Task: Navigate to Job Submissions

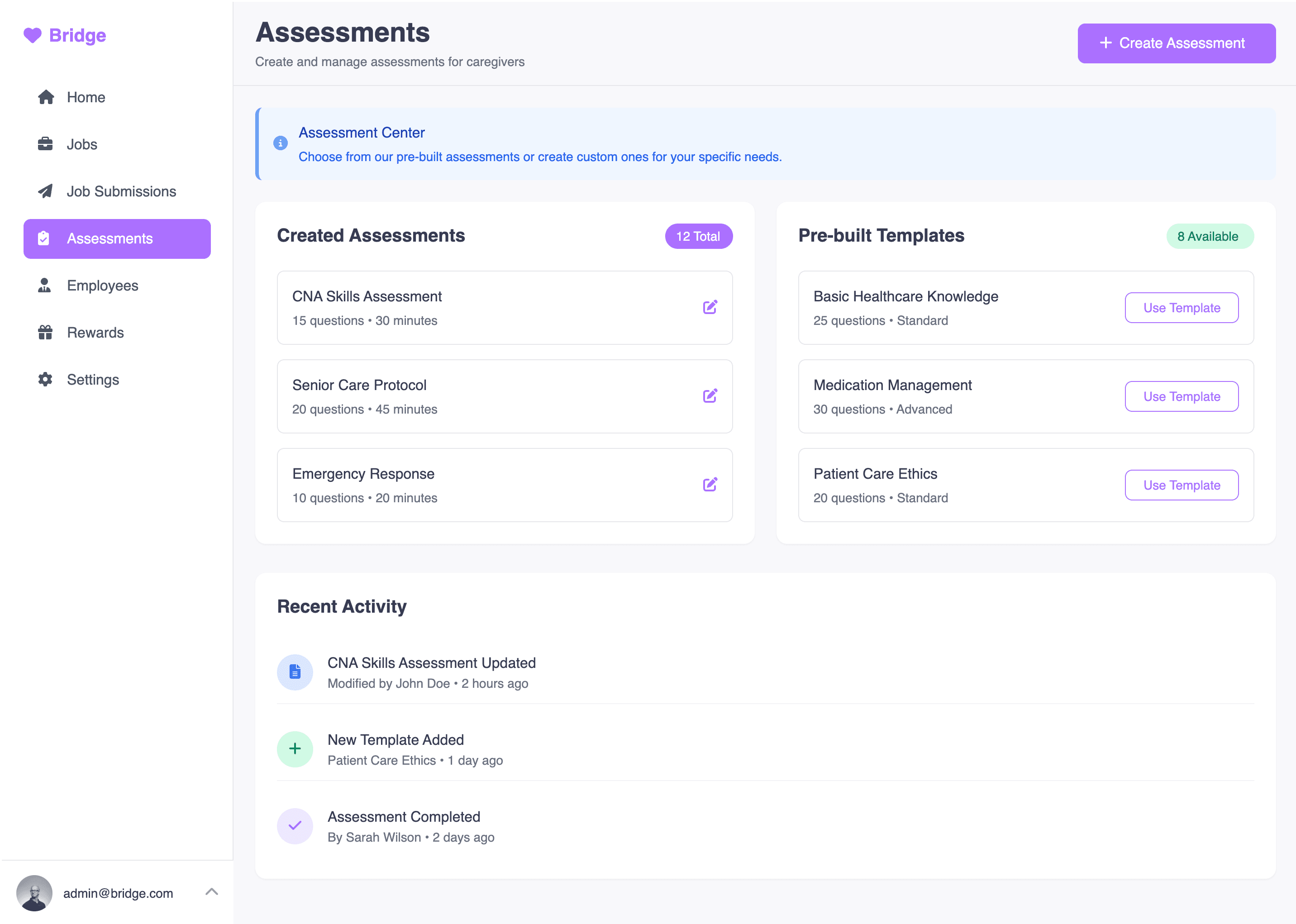Action: [x=121, y=192]
